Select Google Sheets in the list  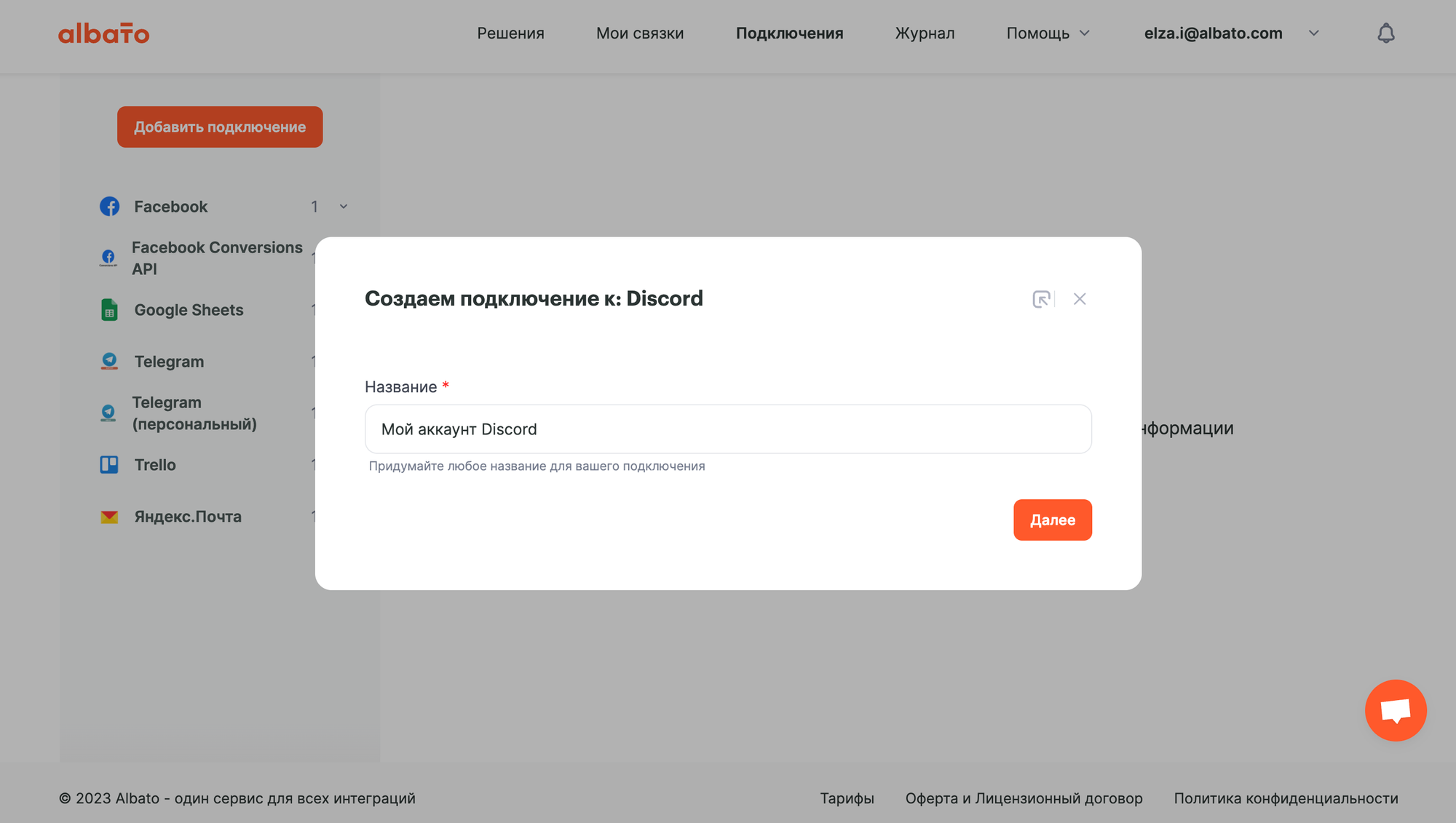(189, 310)
